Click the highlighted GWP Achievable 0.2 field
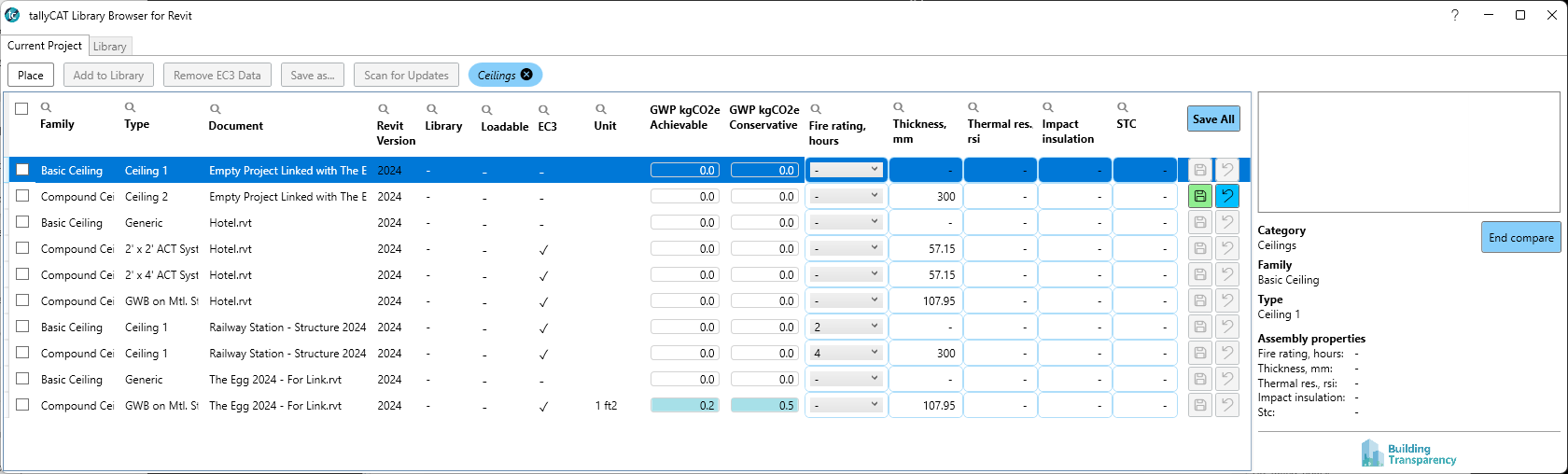This screenshot has height=474, width=1568. pos(684,405)
